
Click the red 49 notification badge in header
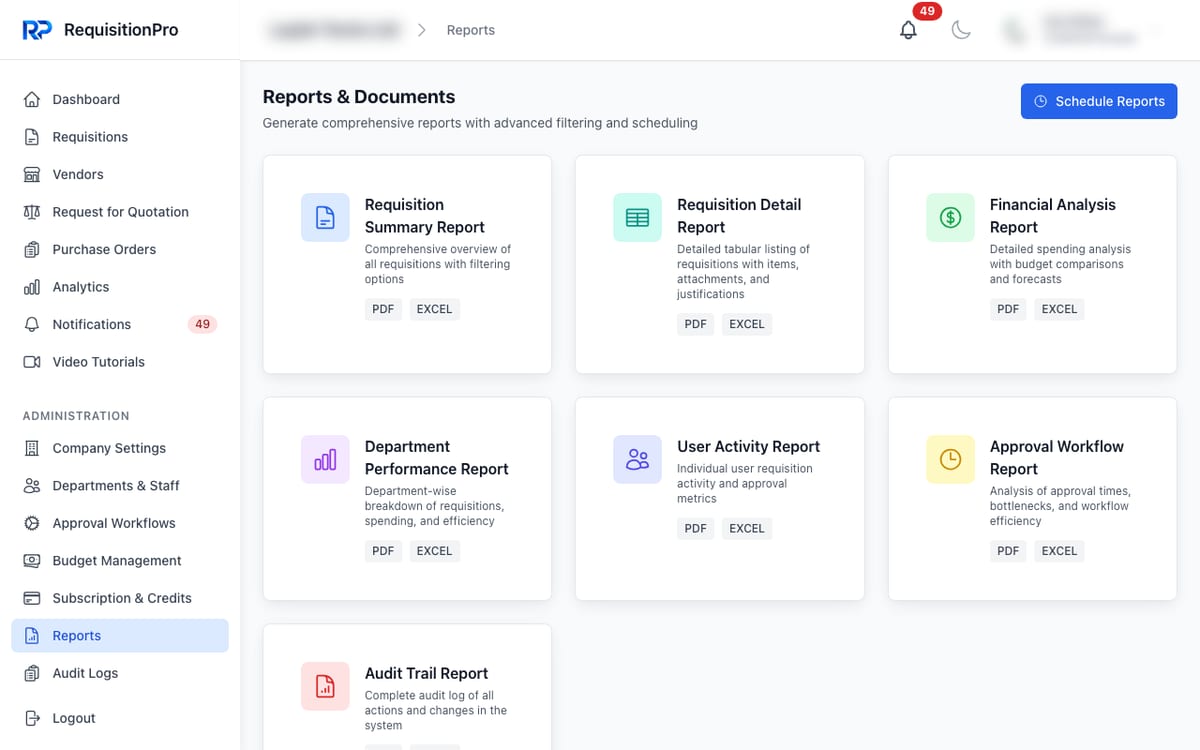pyautogui.click(x=927, y=11)
